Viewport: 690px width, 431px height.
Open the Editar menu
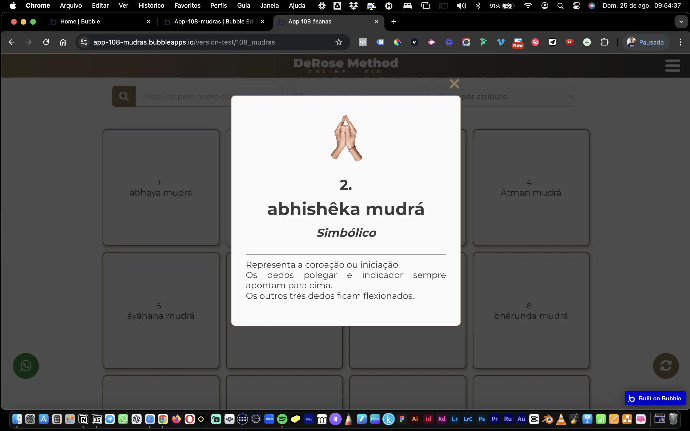[100, 6]
